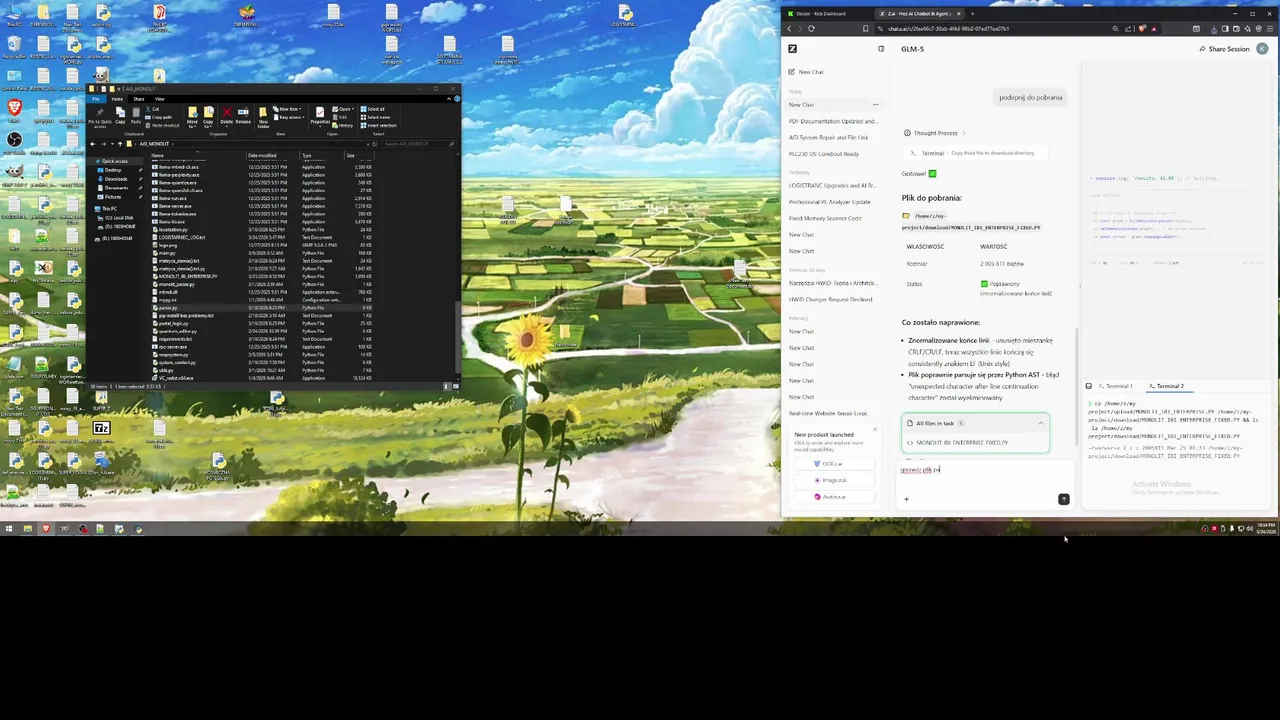Open the browser's new tab plus button

[x=972, y=14]
